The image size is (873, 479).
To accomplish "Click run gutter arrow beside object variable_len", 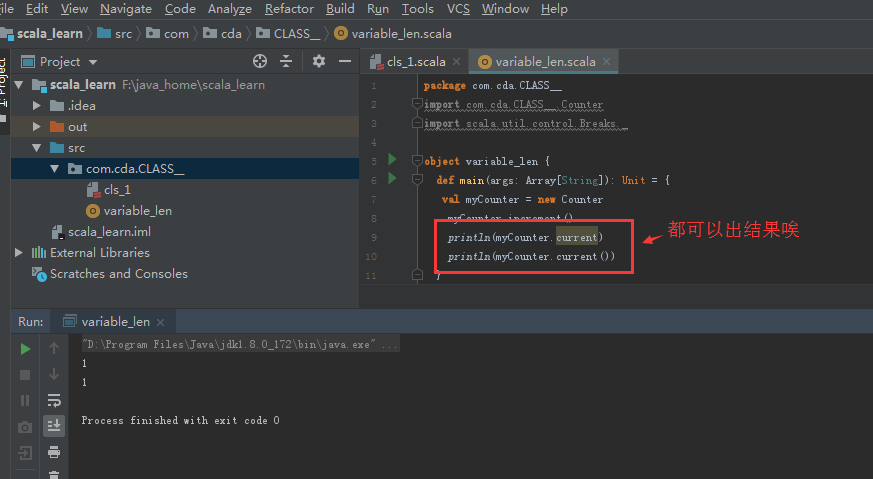I will (392, 160).
